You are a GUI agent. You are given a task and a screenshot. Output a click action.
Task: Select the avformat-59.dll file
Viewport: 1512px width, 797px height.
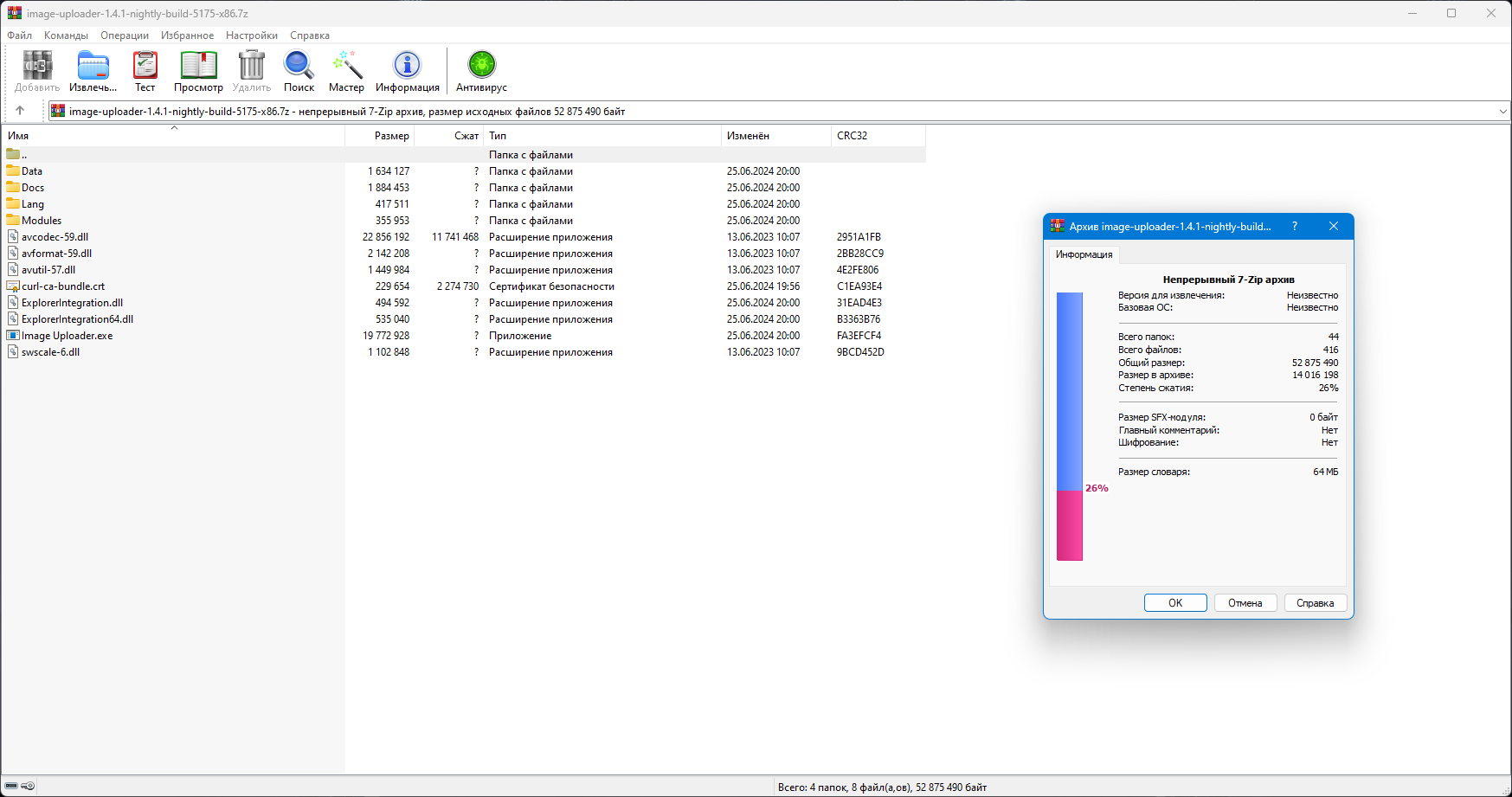[x=465, y=253]
